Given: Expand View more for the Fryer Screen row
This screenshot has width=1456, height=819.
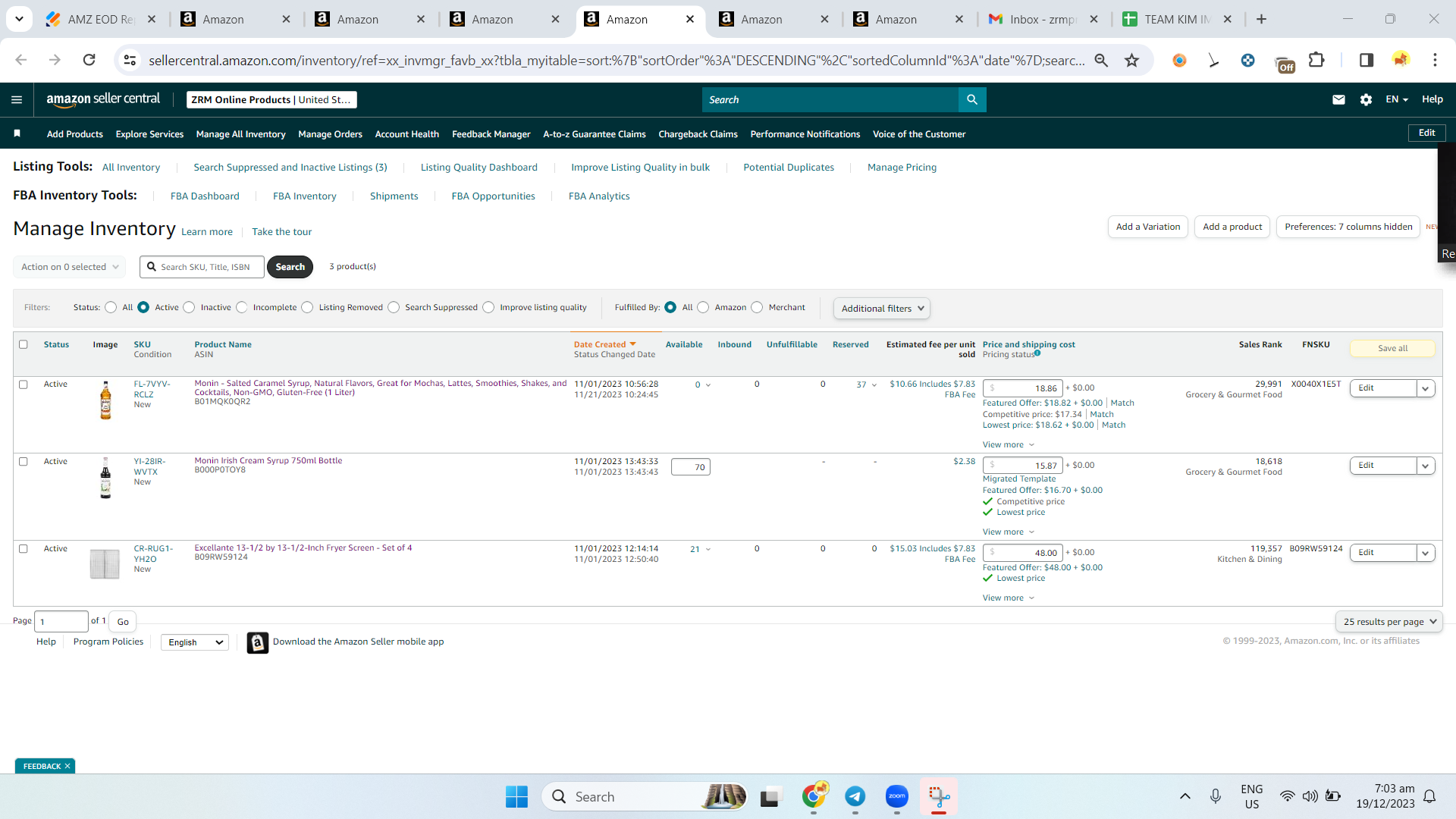Looking at the screenshot, I should click(x=1008, y=598).
